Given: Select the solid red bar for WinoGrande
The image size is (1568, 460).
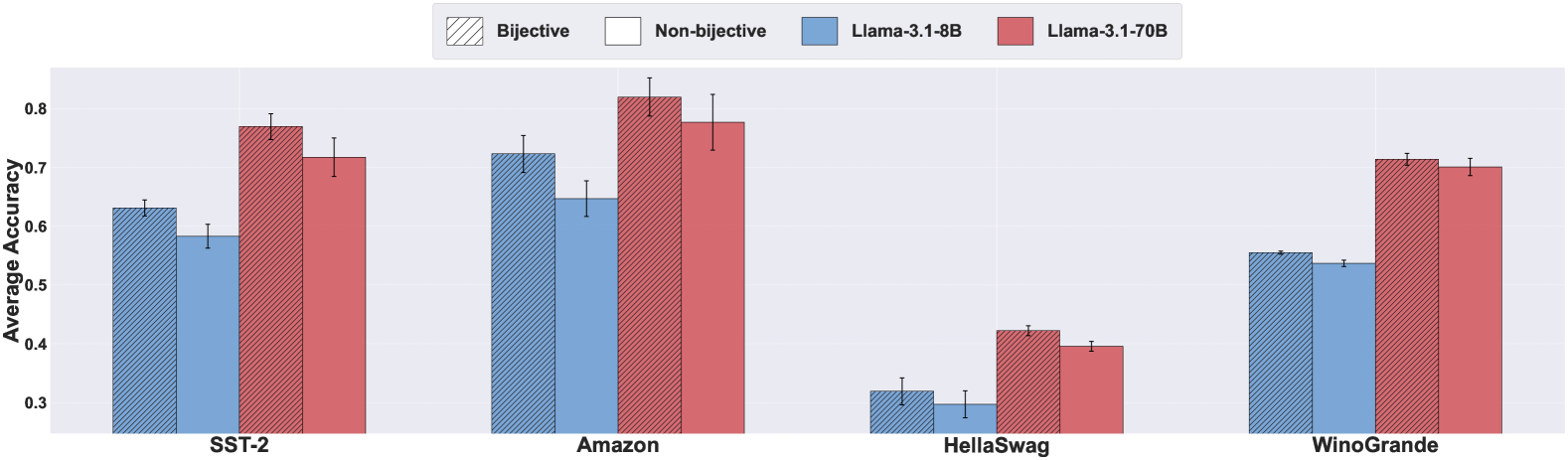Looking at the screenshot, I should (1470, 300).
